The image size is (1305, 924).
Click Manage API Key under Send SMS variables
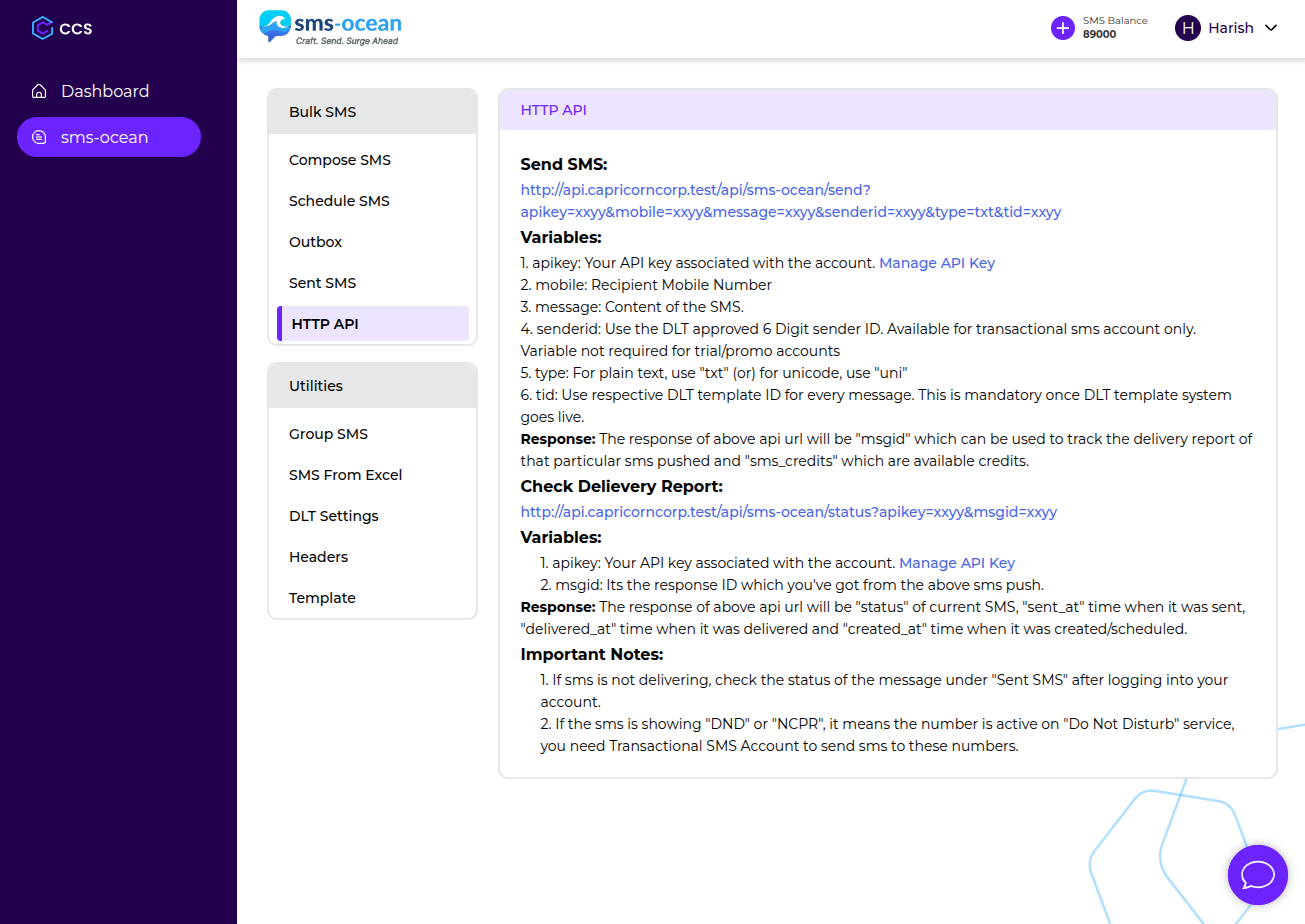[x=937, y=263]
